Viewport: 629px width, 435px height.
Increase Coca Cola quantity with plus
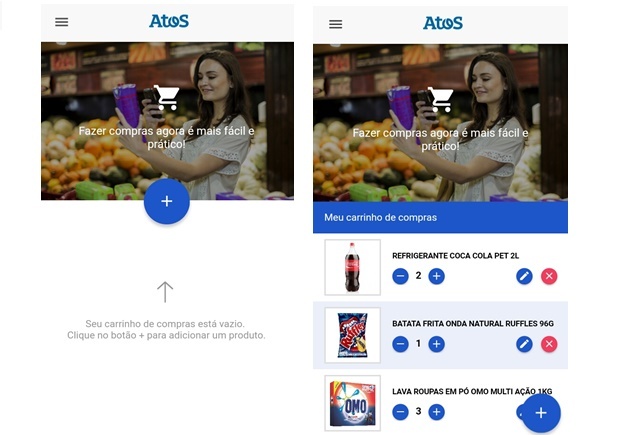436,276
